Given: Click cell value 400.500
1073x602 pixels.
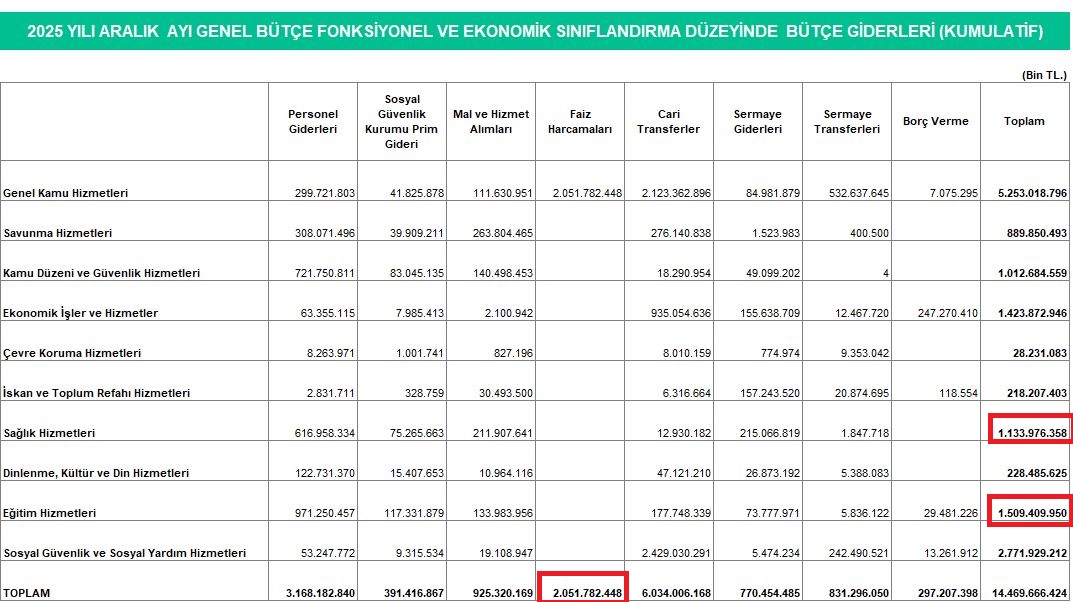Looking at the screenshot, I should click(869, 233).
